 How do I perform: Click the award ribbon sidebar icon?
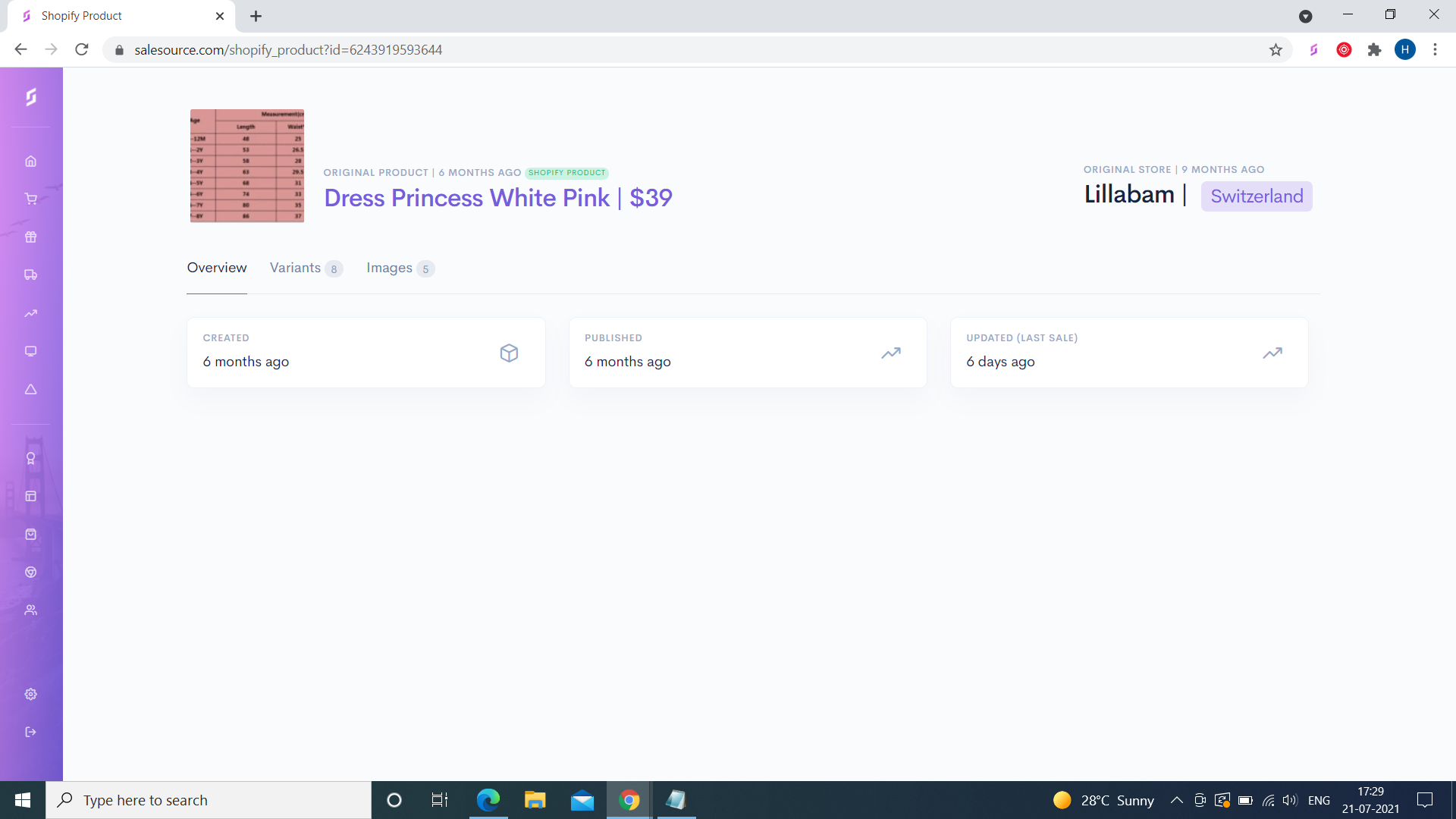[x=30, y=458]
